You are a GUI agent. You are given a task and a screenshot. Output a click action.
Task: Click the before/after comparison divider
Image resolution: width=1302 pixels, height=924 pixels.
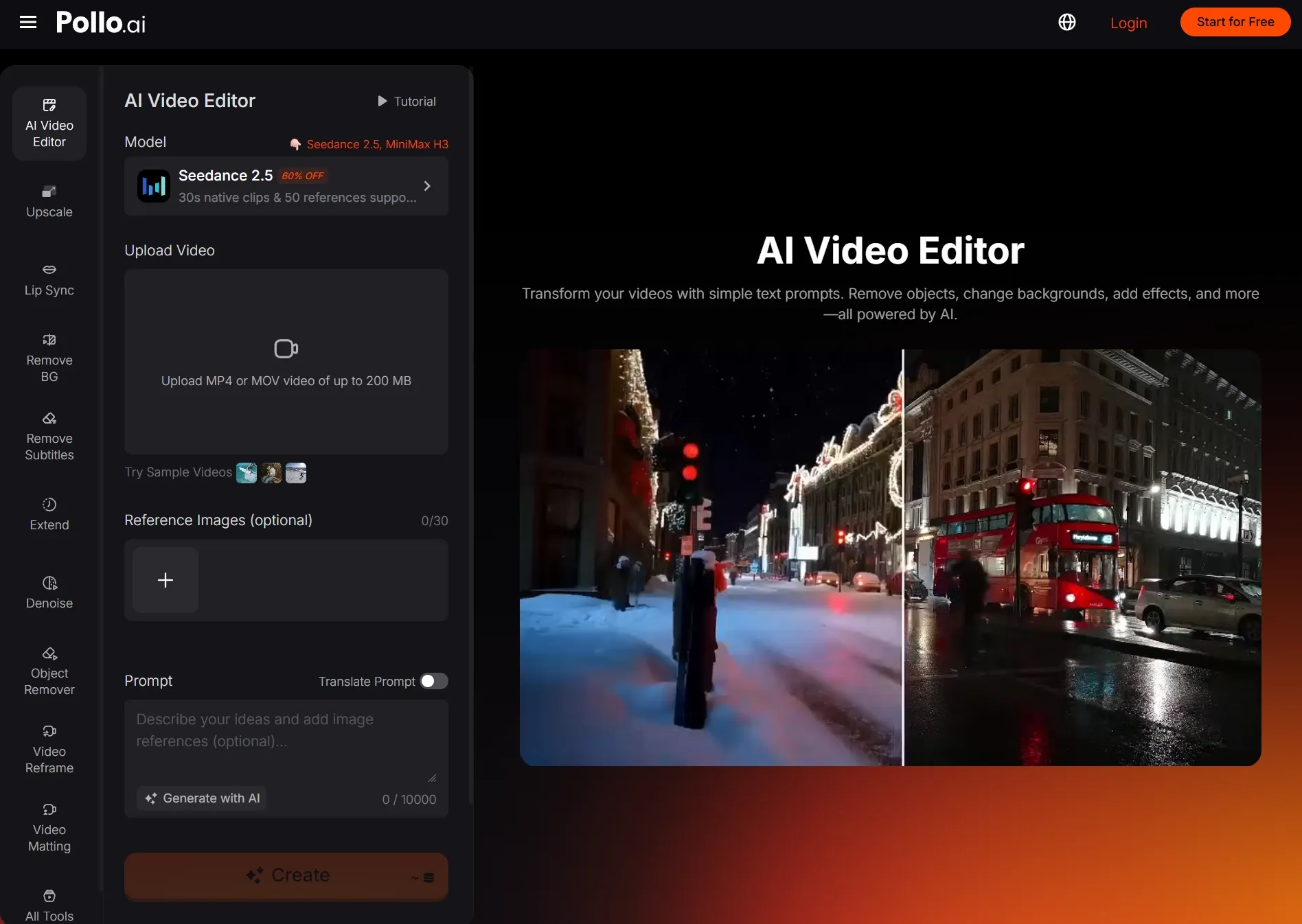pos(902,557)
